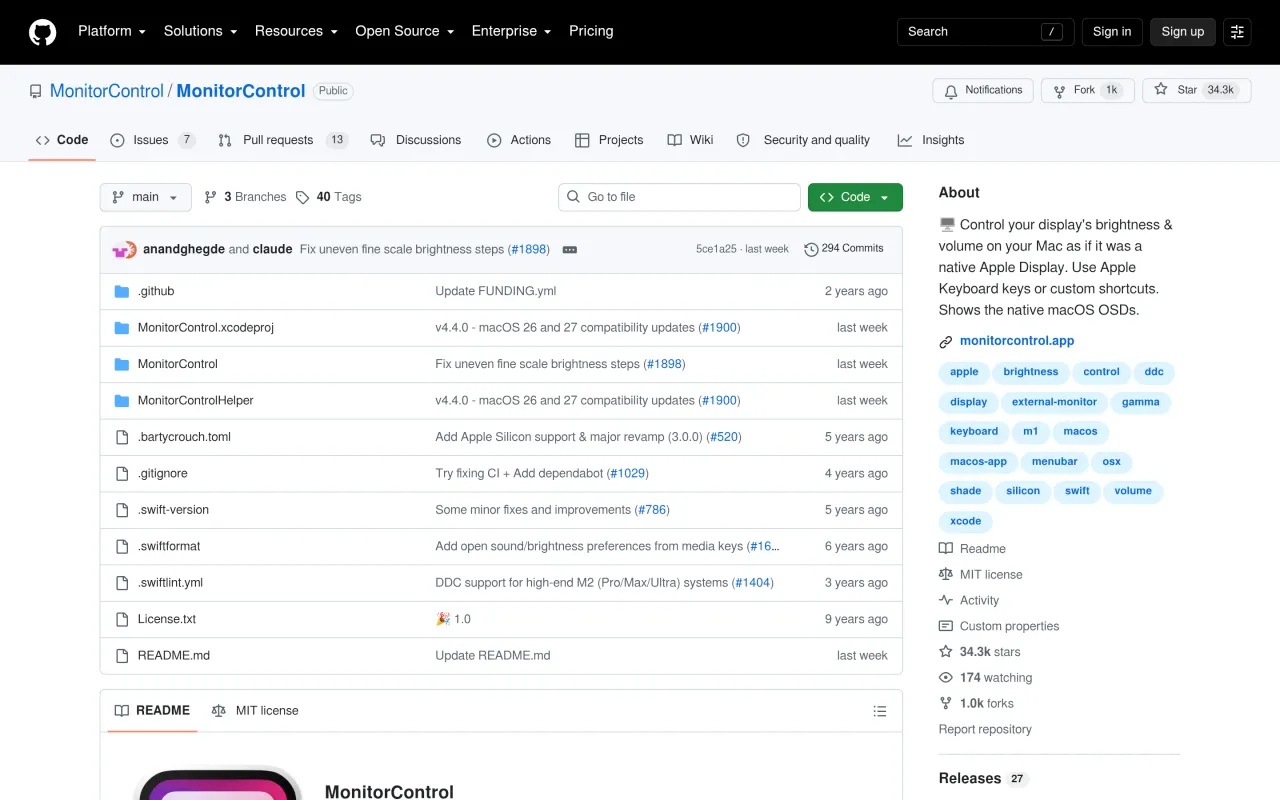Open the main branch dropdown
The width and height of the screenshot is (1280, 800).
pyautogui.click(x=145, y=197)
